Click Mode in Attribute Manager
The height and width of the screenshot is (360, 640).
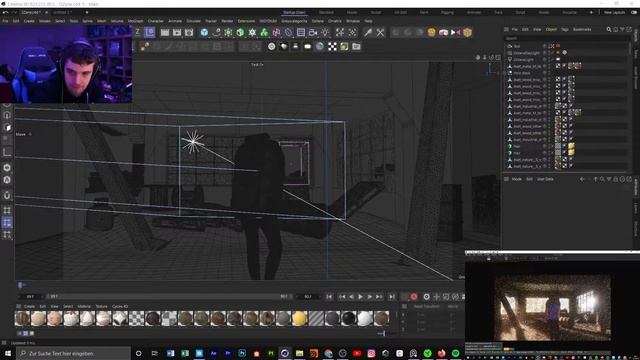tap(517, 179)
